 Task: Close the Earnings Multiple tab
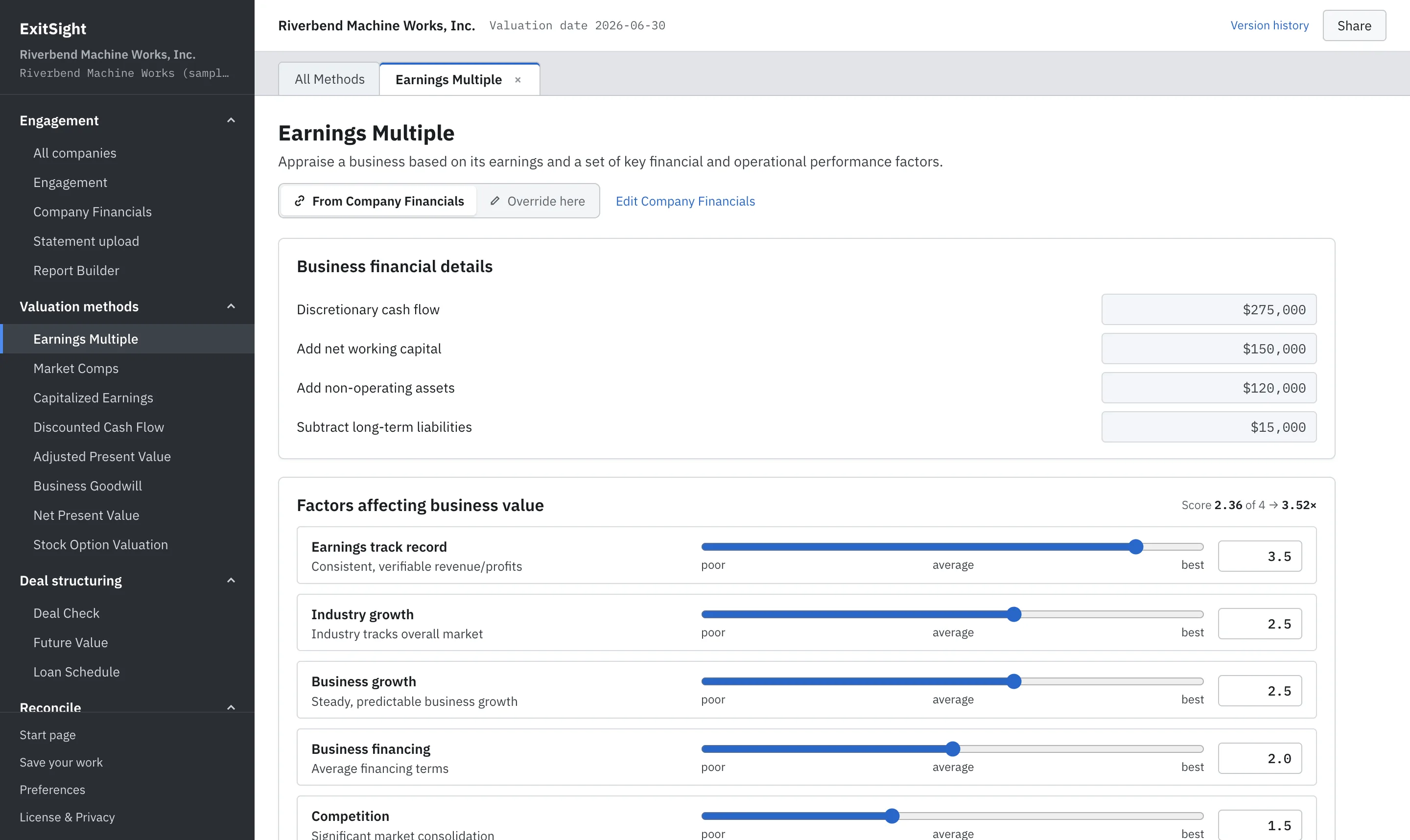click(x=517, y=80)
